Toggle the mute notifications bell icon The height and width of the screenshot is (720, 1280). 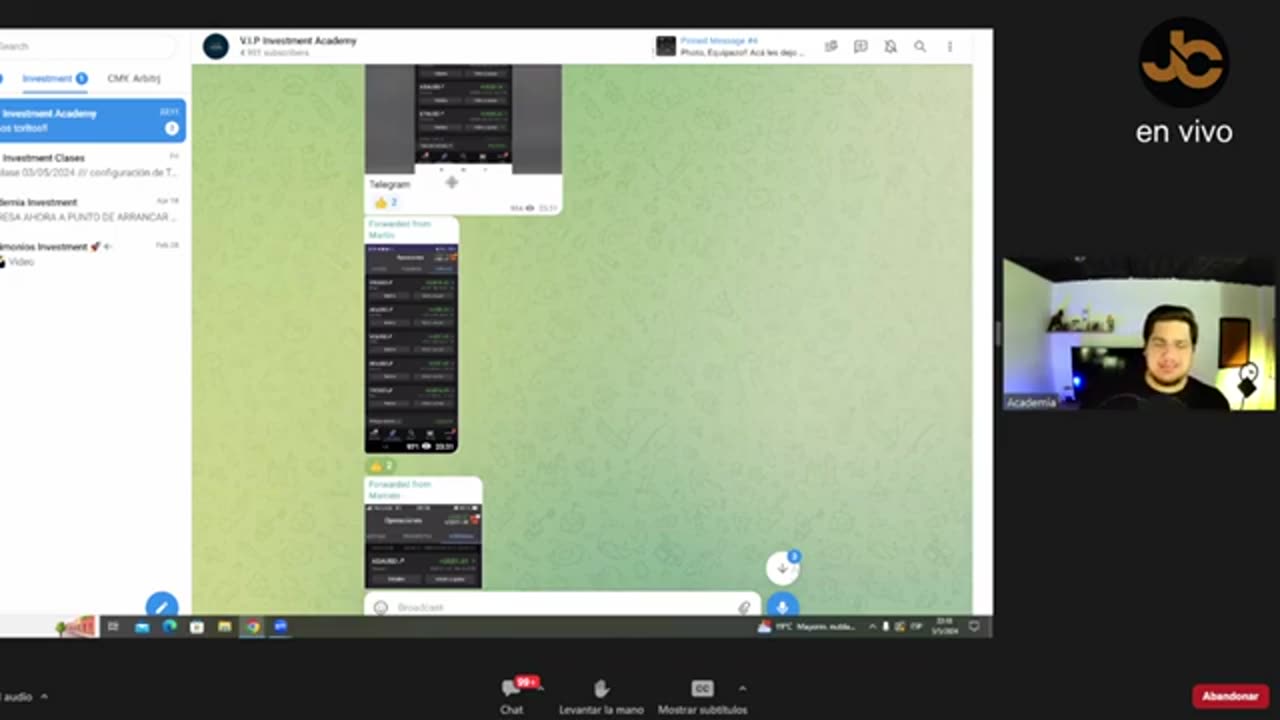click(x=890, y=46)
